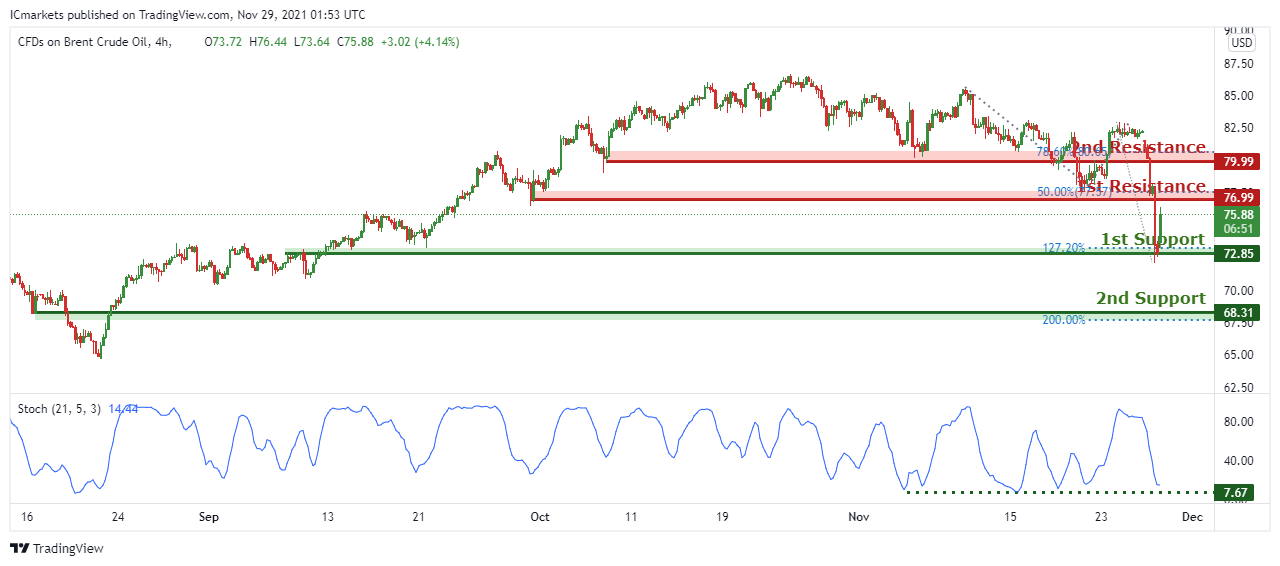The height and width of the screenshot is (566, 1280).
Task: Click the Sep label on time axis
Action: coord(208,517)
